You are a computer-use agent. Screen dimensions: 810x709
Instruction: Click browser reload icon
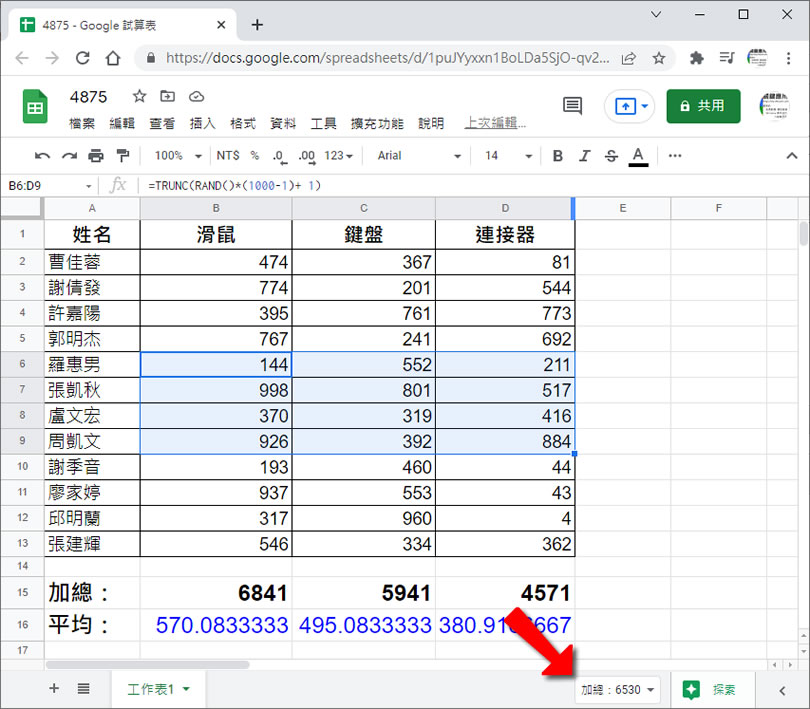coord(83,58)
